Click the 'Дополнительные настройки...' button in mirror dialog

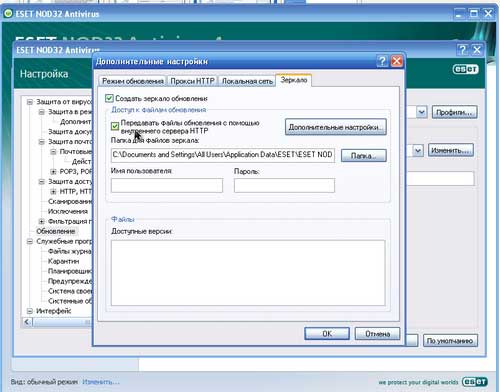tap(336, 127)
